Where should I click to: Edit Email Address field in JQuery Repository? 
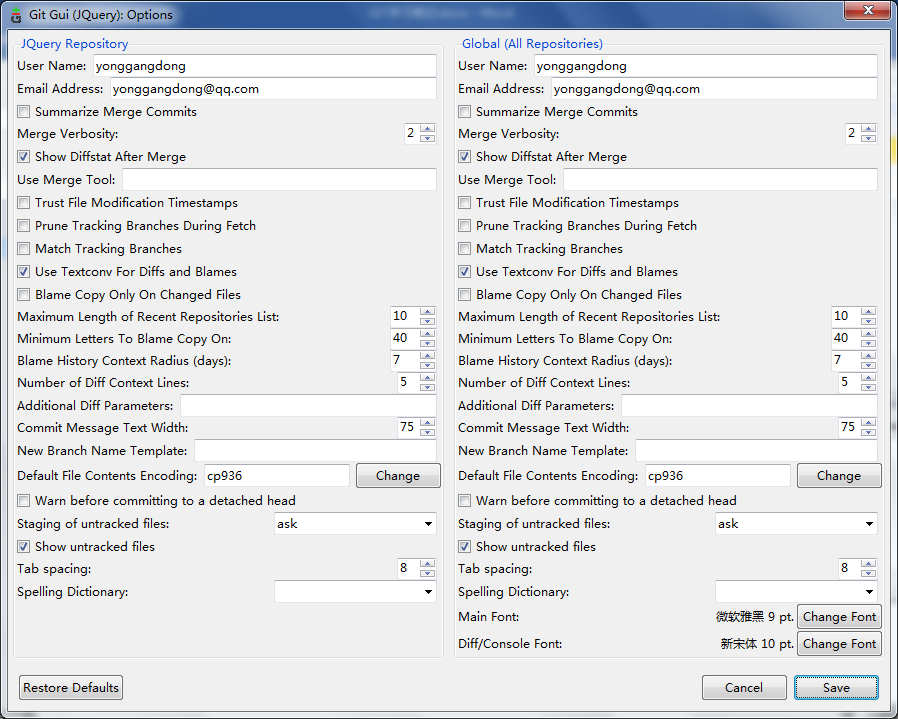click(x=273, y=89)
